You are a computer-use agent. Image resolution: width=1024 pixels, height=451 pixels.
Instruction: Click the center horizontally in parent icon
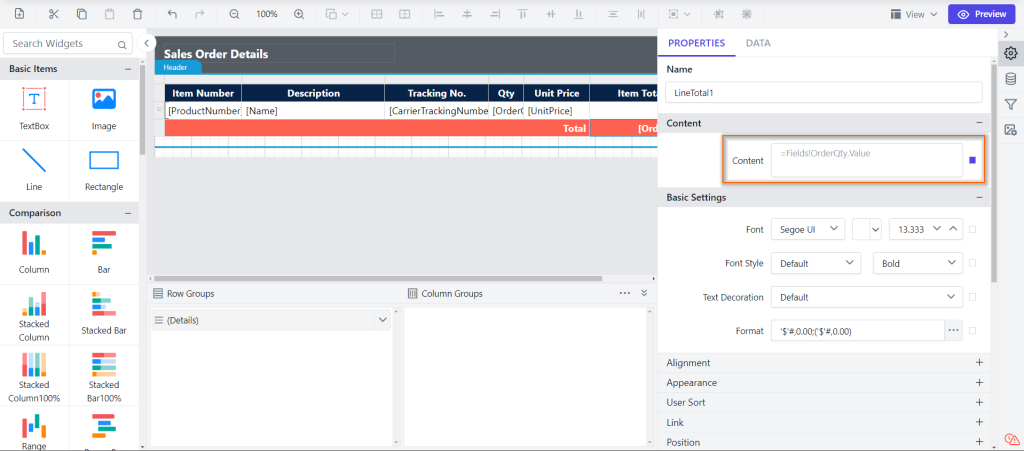pos(719,14)
